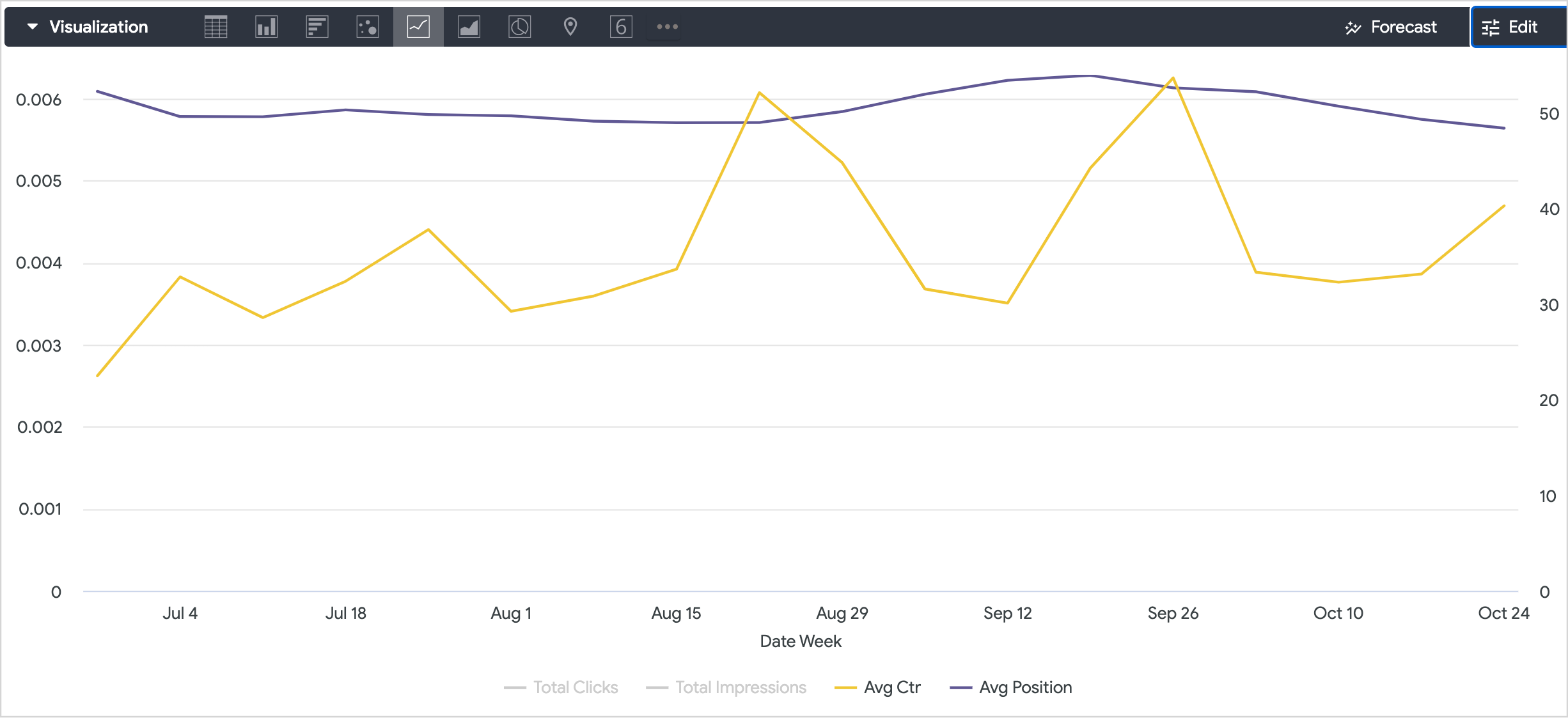Click the Visualization section title

(98, 27)
